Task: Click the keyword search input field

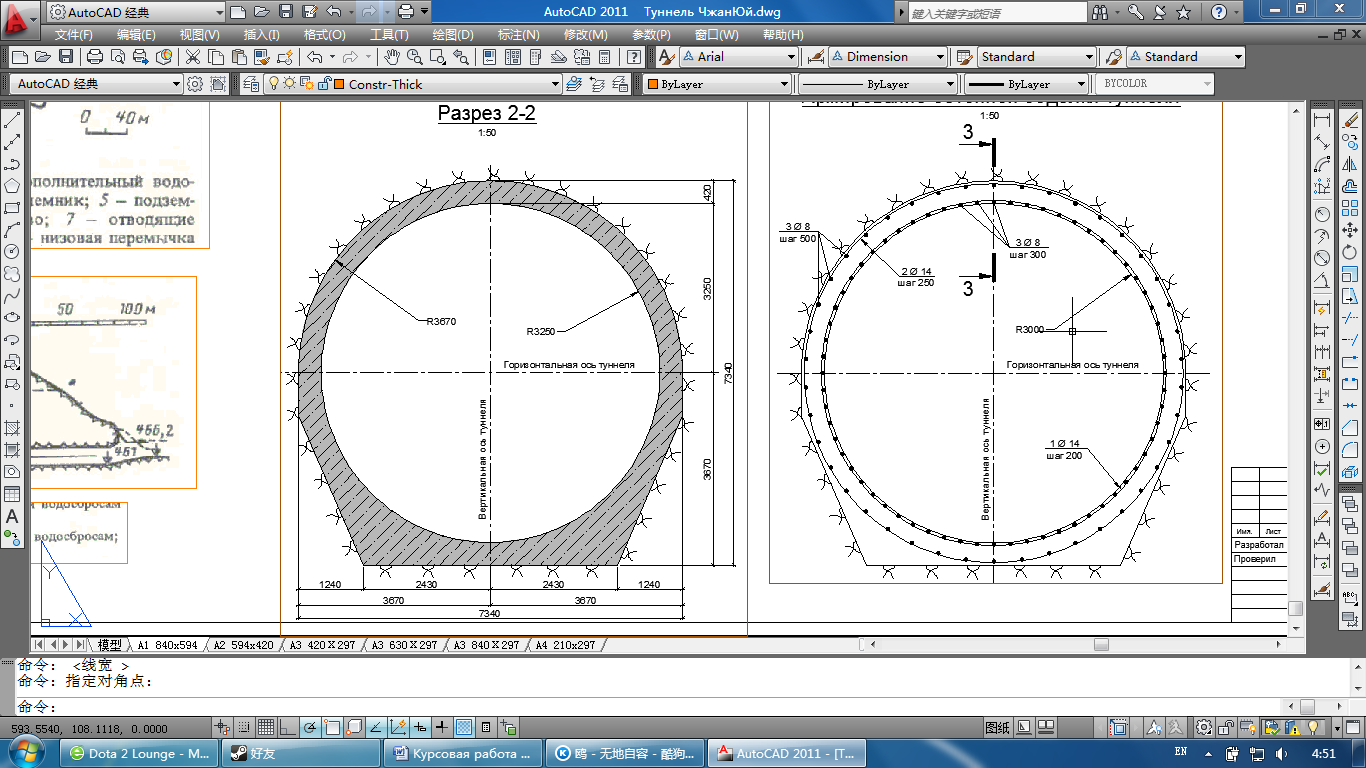Action: tap(997, 13)
